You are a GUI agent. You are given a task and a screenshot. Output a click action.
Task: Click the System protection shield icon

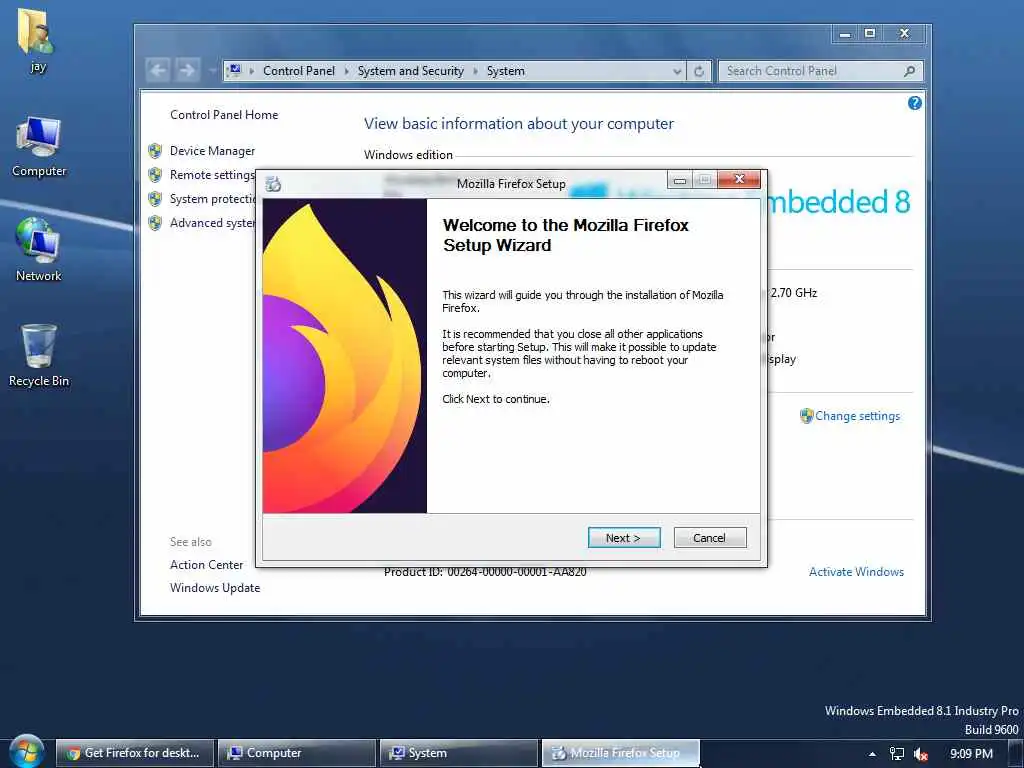point(155,199)
